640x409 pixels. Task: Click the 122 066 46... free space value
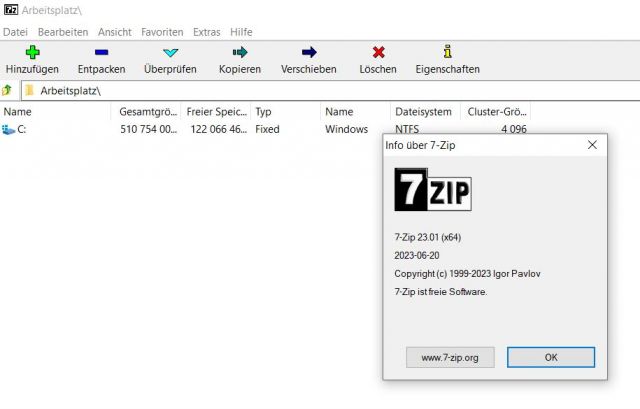218,129
